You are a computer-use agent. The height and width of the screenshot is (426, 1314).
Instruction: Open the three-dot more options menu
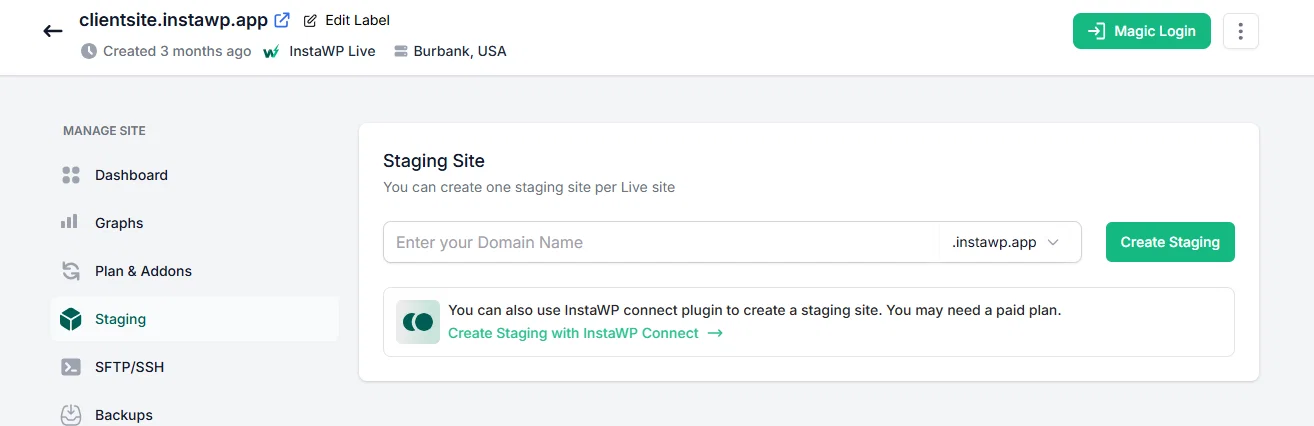tap(1240, 31)
